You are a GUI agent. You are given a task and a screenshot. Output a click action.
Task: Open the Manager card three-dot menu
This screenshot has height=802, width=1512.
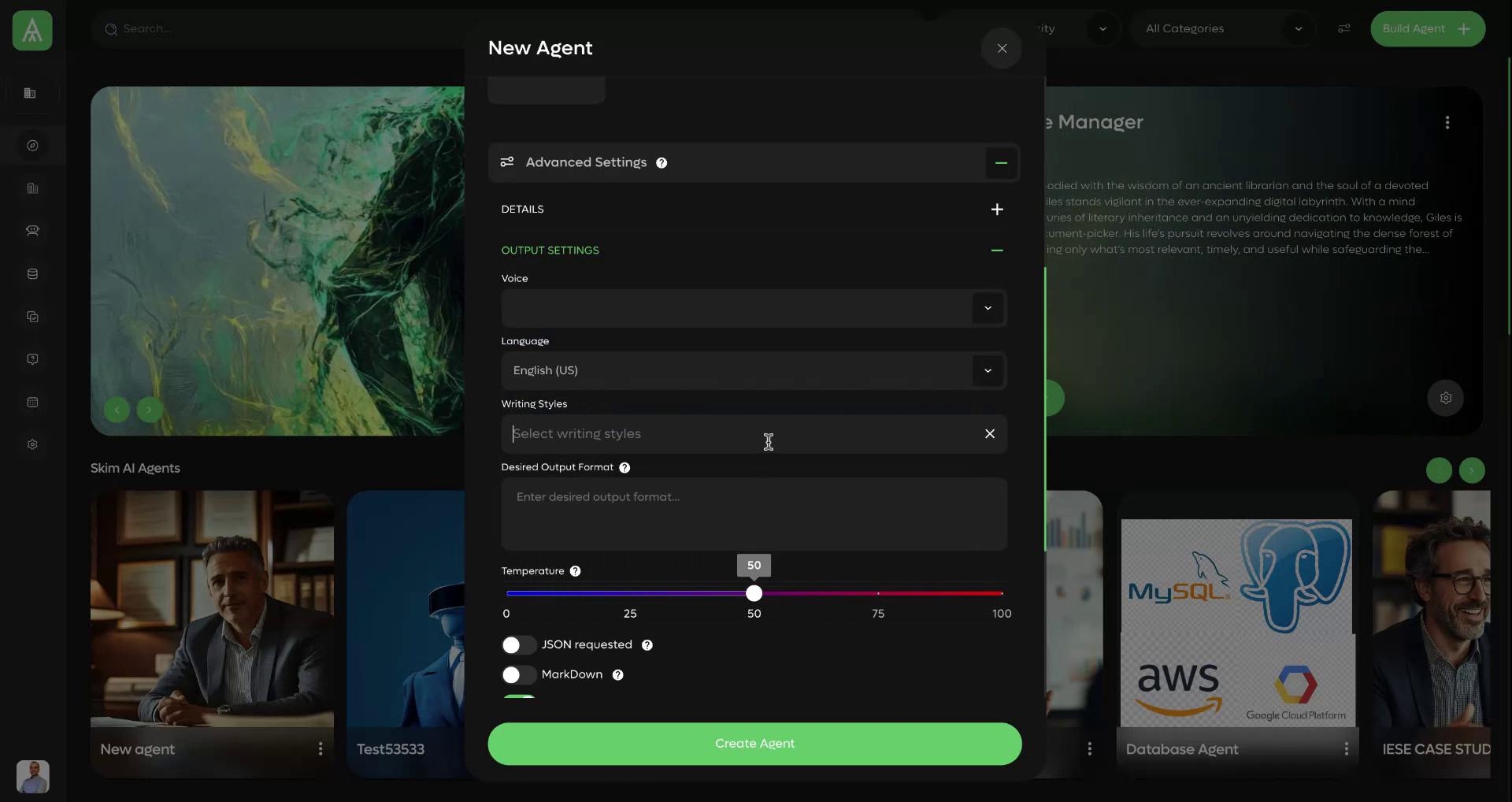pos(1447,122)
